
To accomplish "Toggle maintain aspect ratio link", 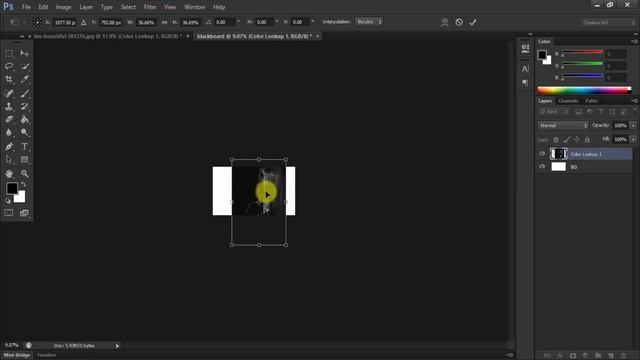I will point(164,22).
